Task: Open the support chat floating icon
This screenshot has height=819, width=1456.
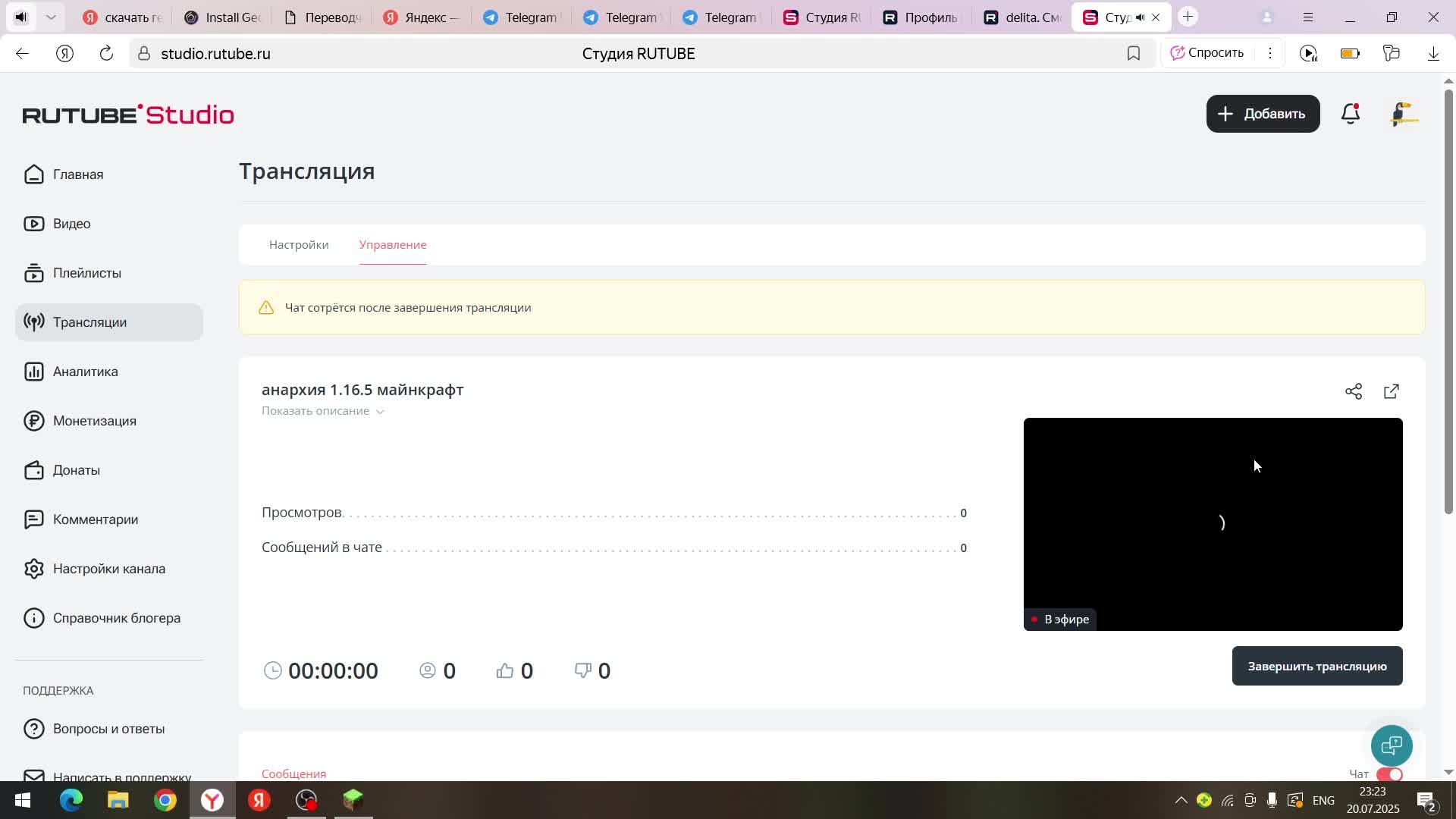Action: (x=1392, y=745)
